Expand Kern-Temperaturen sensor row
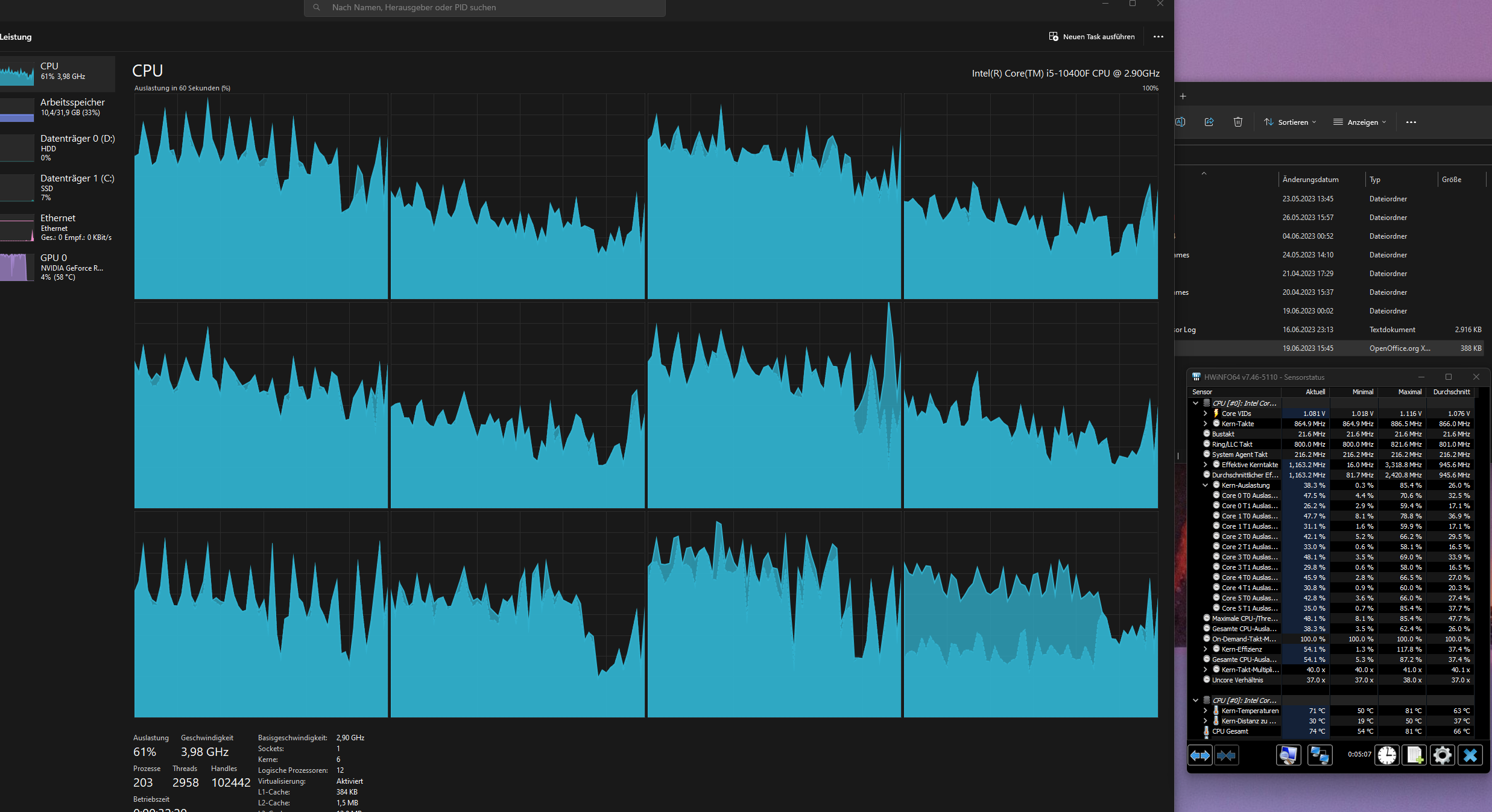Image resolution: width=1492 pixels, height=812 pixels. (1206, 711)
